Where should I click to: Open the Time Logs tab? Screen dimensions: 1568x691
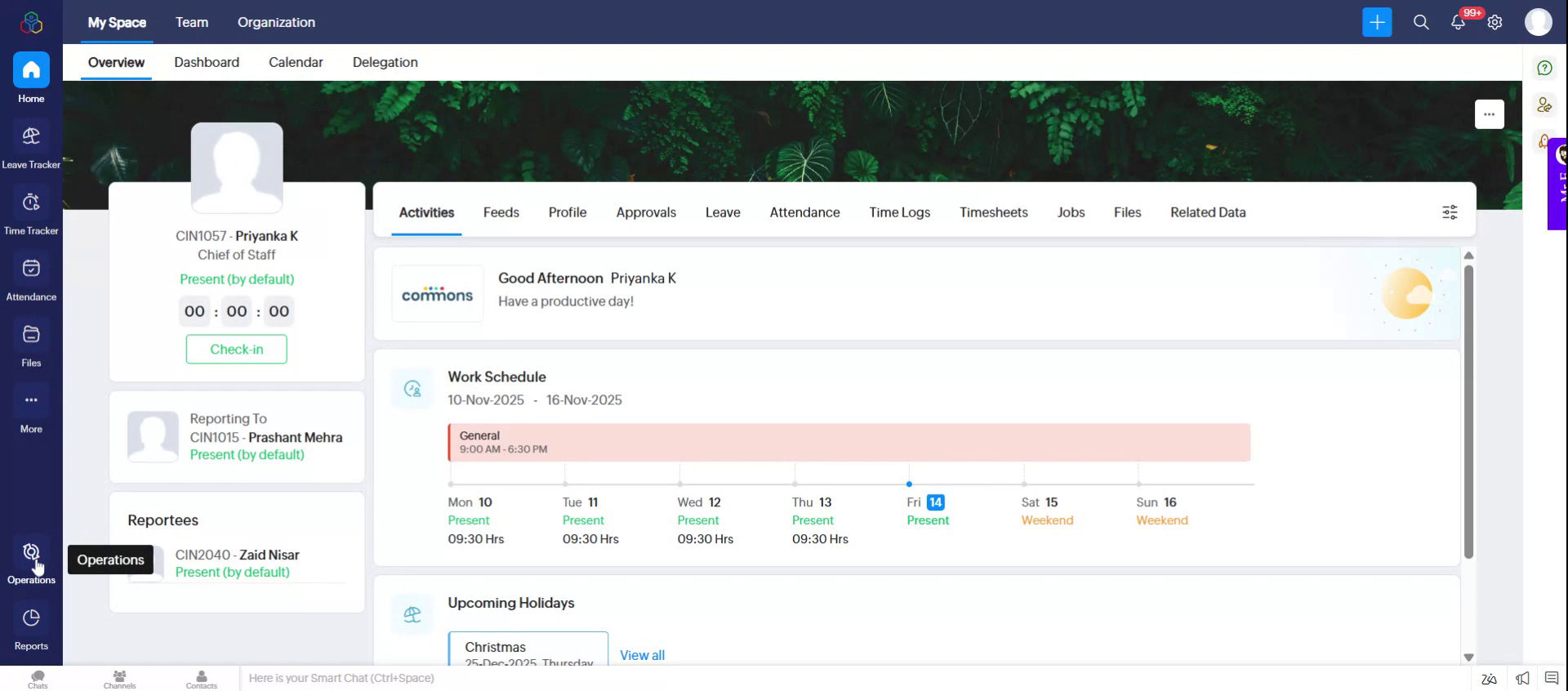click(899, 212)
